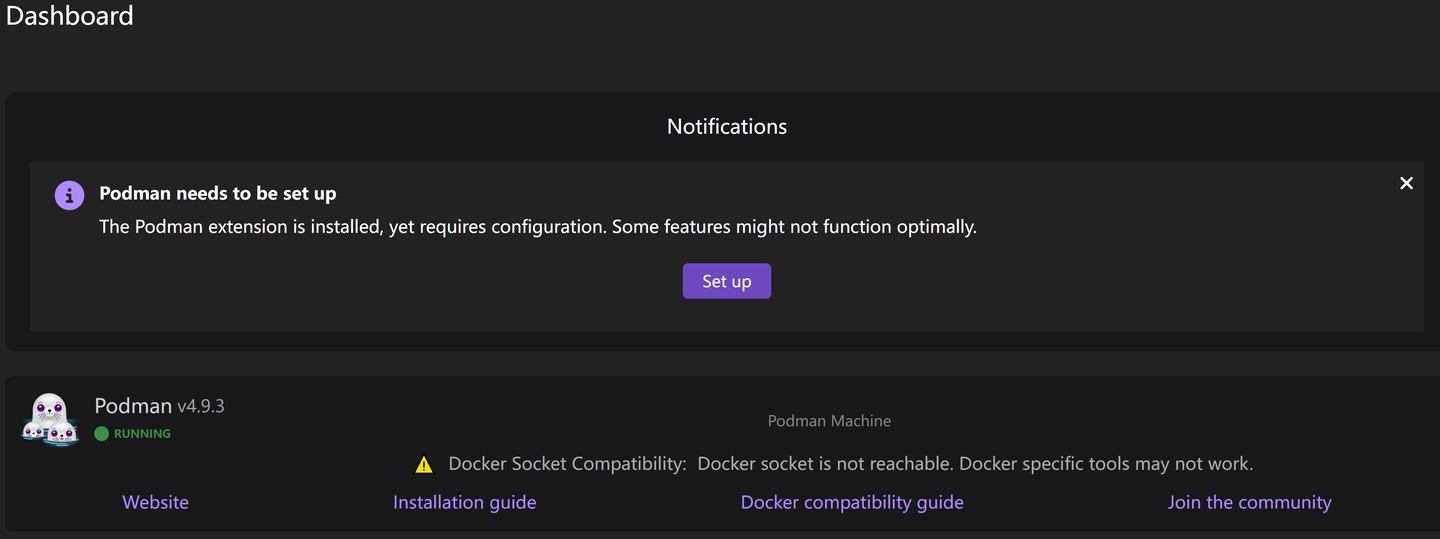Viewport: 1440px width, 539px height.
Task: Click the RUNNING status text
Action: click(x=142, y=434)
